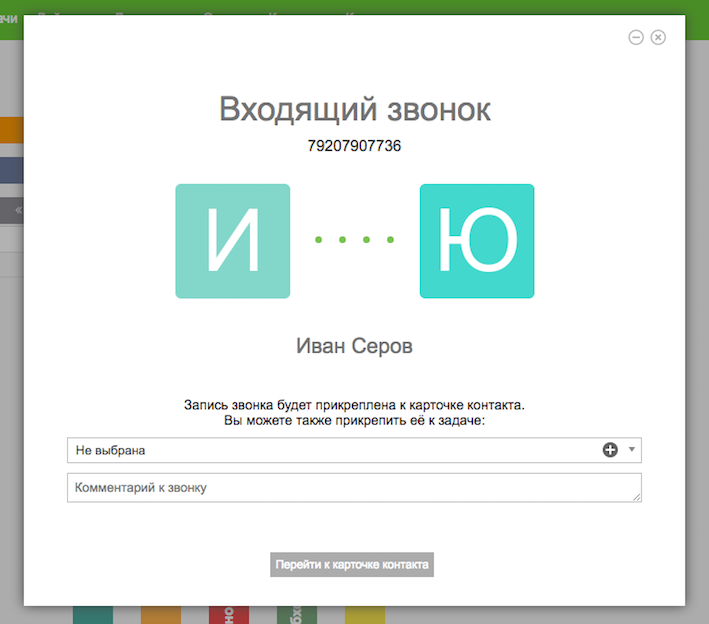This screenshot has width=709, height=624.
Task: Grab the comment field resize handle
Action: point(636,496)
